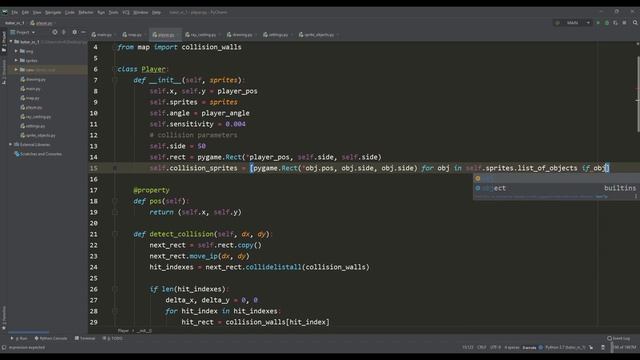This screenshot has height=360, width=640.
Task: Open the Project tool window side tab
Action: [x=4, y=42]
